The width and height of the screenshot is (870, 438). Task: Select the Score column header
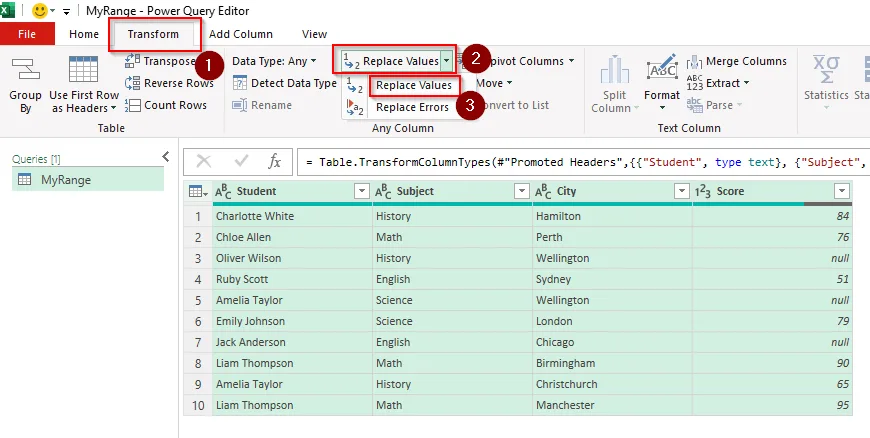pyautogui.click(x=772, y=192)
